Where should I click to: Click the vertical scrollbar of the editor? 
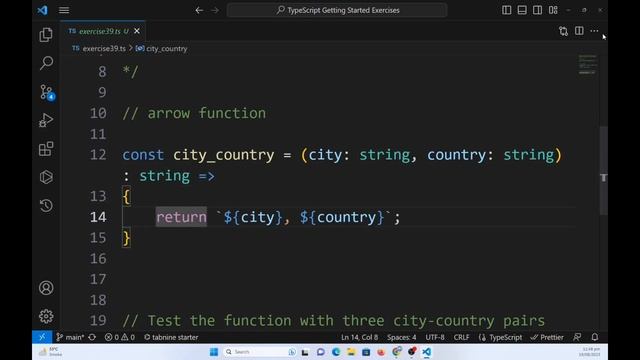(x=604, y=171)
